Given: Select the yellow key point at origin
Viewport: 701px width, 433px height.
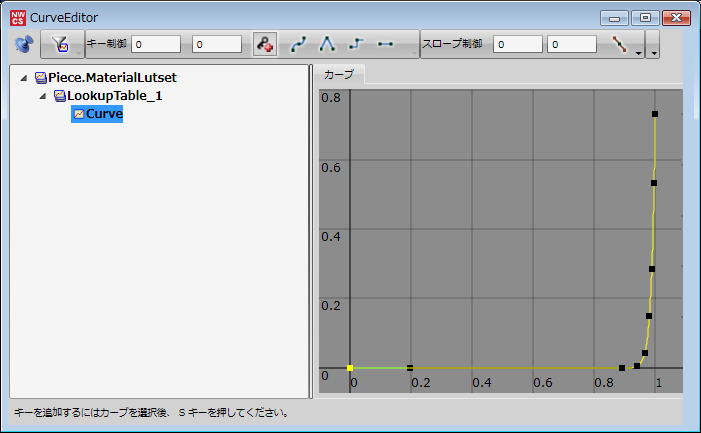Looking at the screenshot, I should [x=350, y=368].
